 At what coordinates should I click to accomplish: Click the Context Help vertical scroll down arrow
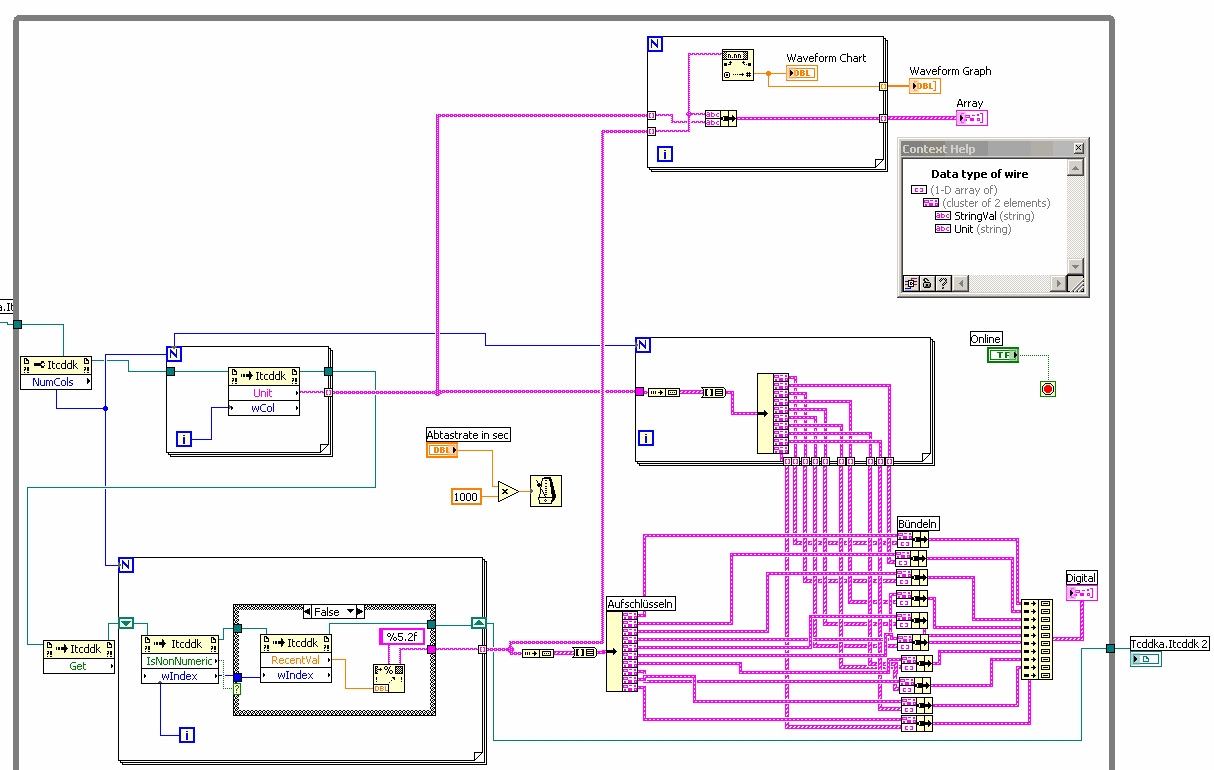point(1076,266)
